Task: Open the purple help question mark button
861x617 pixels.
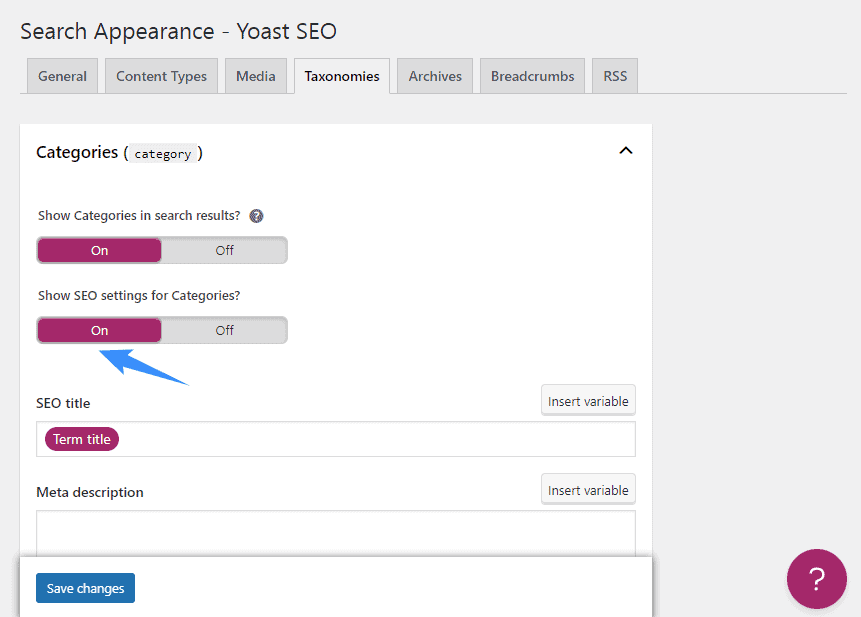Action: pos(817,579)
